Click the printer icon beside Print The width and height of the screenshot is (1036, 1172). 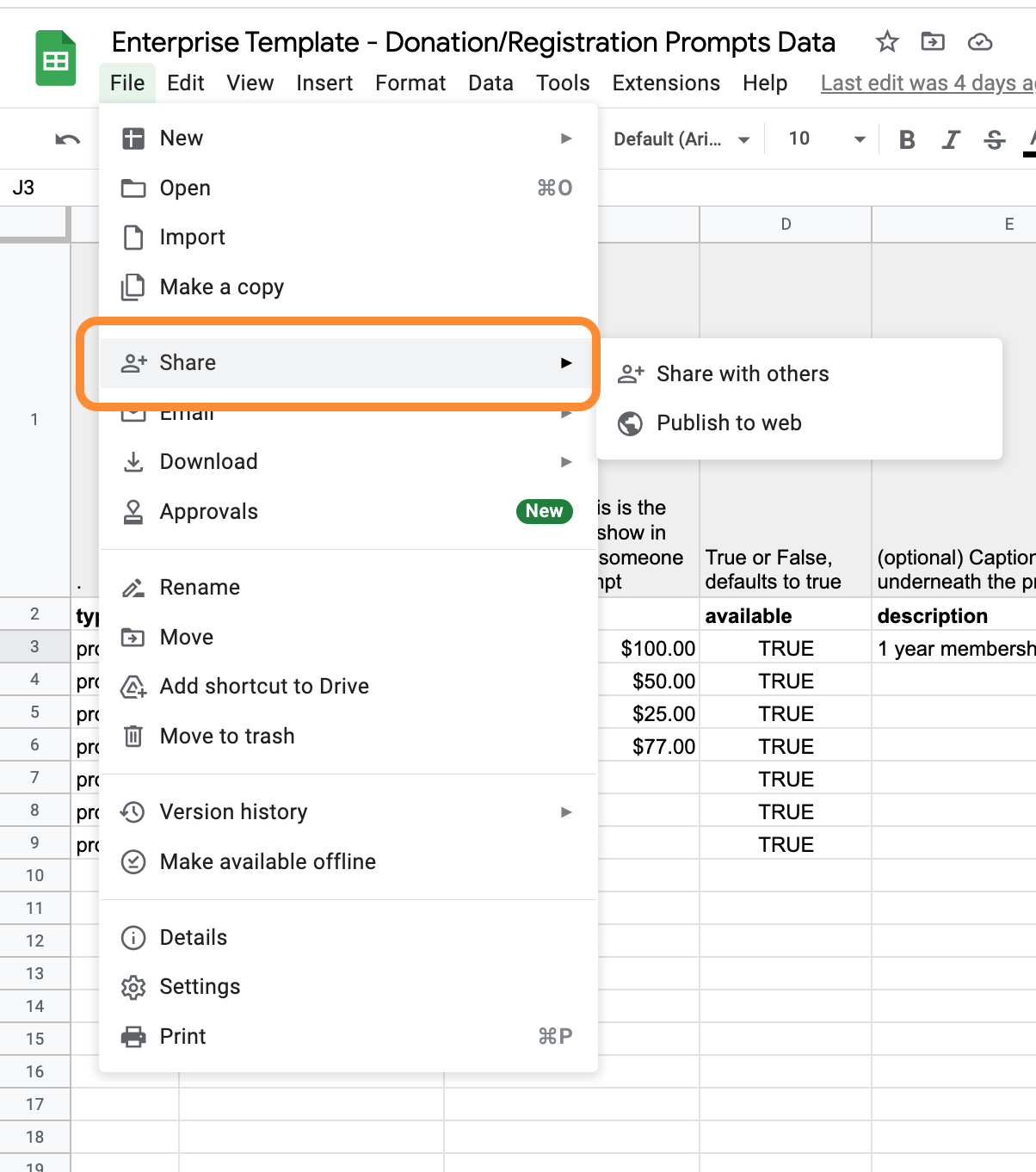click(x=133, y=1037)
